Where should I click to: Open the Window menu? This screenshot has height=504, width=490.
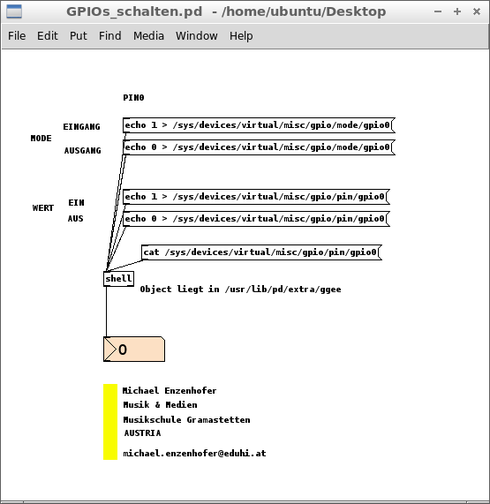(x=196, y=36)
